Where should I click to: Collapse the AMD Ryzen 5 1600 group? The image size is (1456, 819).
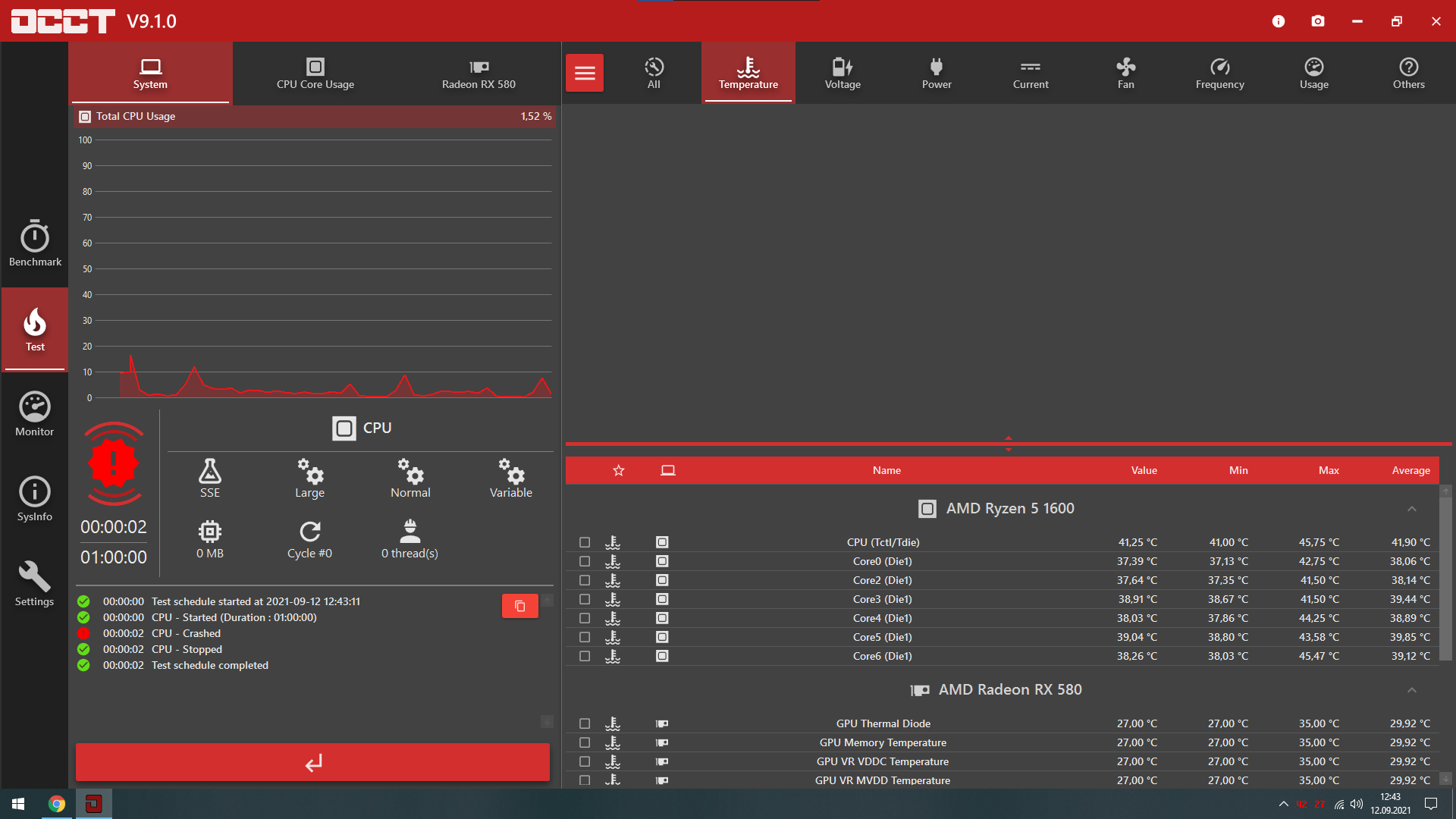[1411, 509]
